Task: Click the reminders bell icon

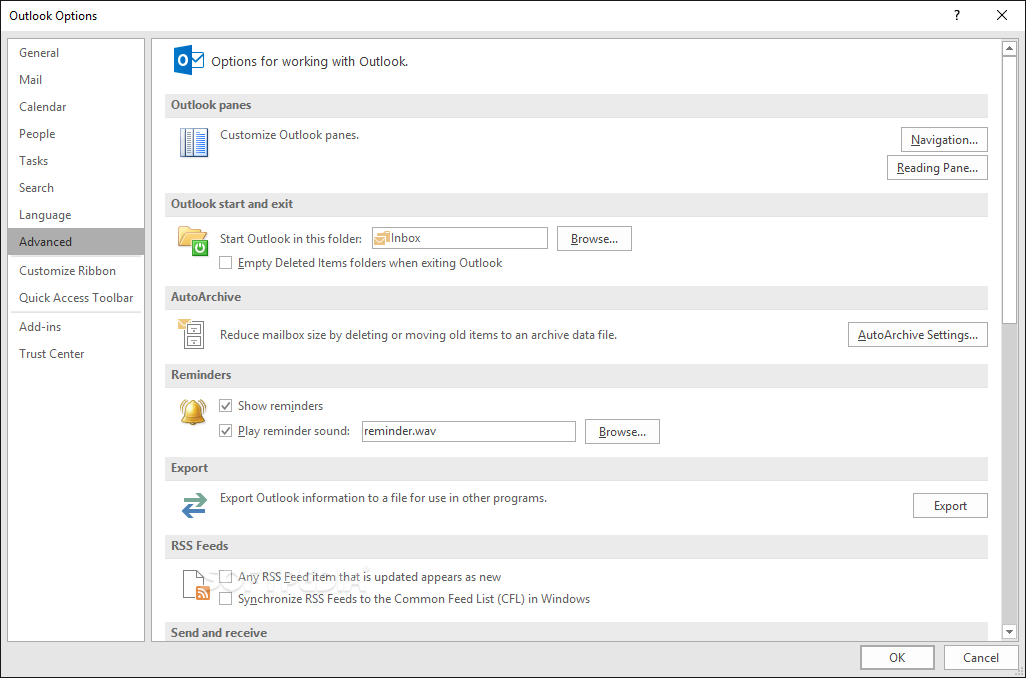Action: 193,411
